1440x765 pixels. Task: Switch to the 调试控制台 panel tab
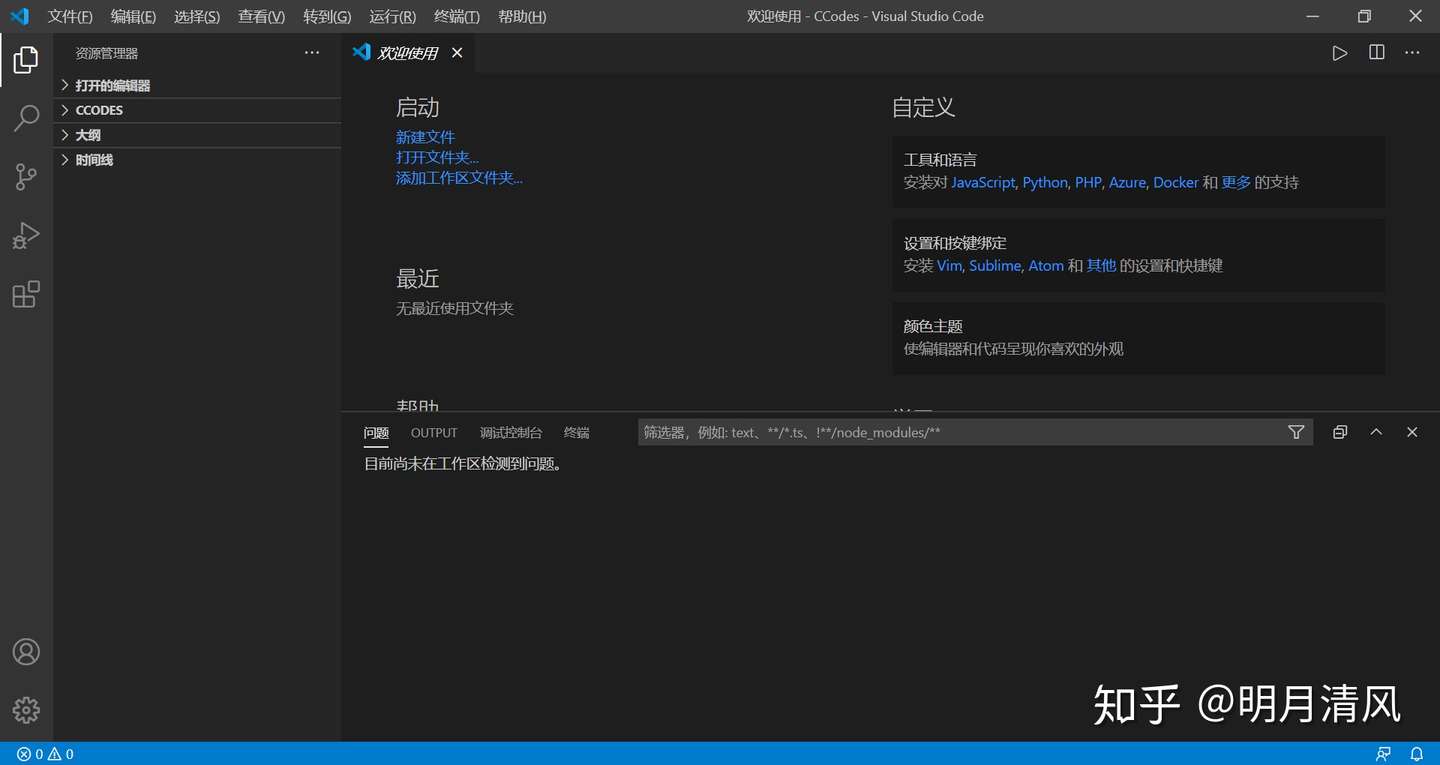[511, 433]
